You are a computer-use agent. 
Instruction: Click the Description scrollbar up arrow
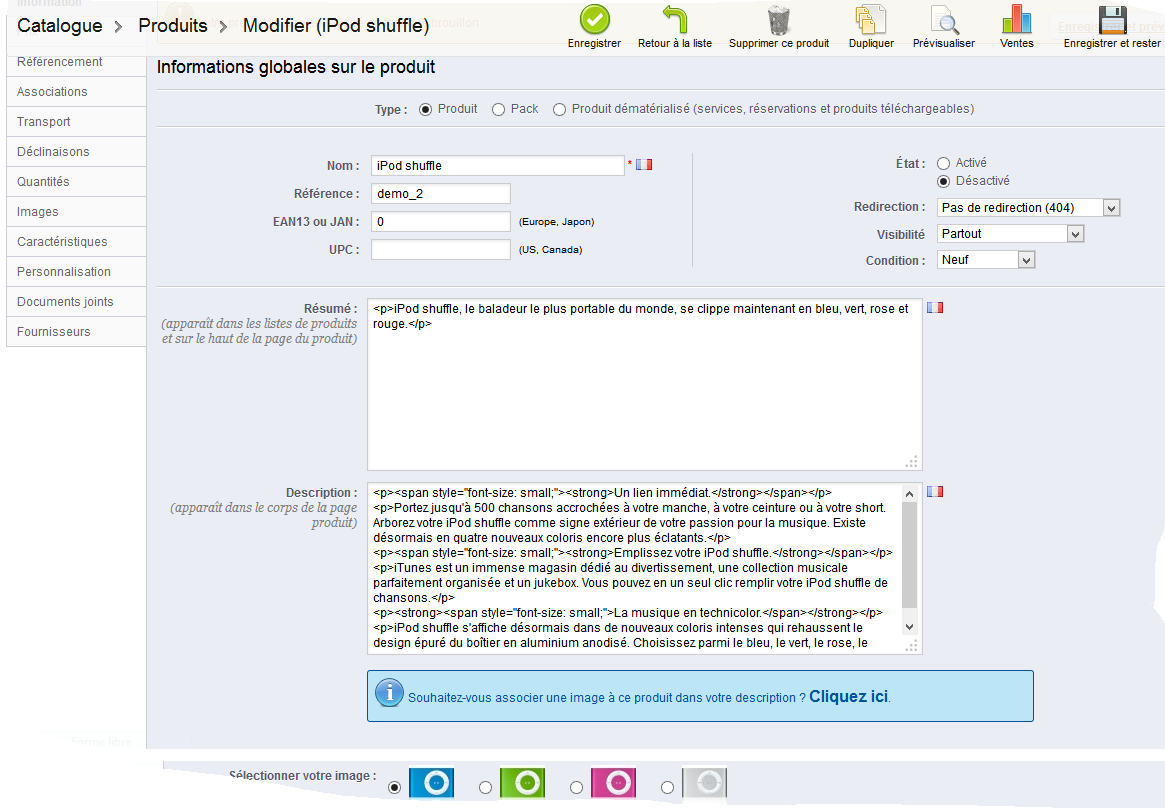point(909,494)
